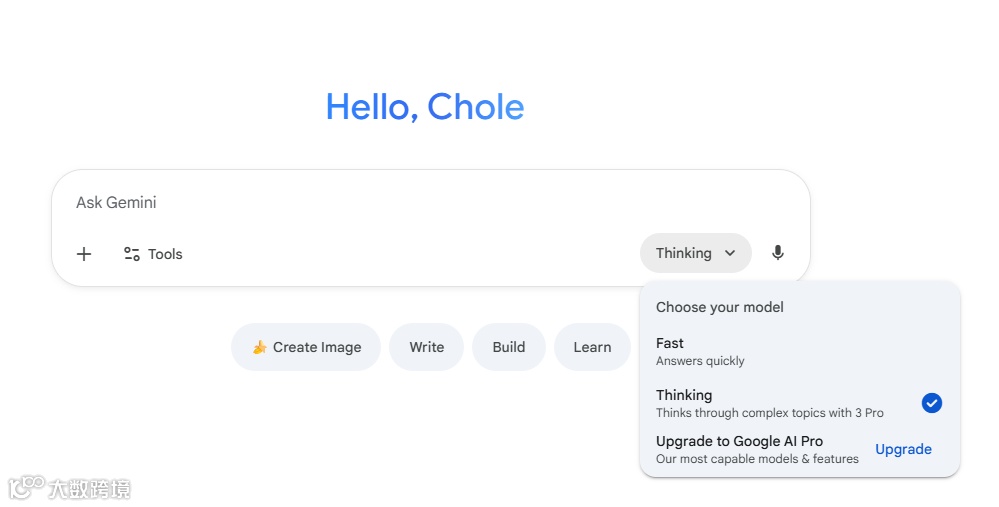Select the Thinking model with 3 Pro
Image resolution: width=999 pixels, height=507 pixels.
[x=770, y=403]
